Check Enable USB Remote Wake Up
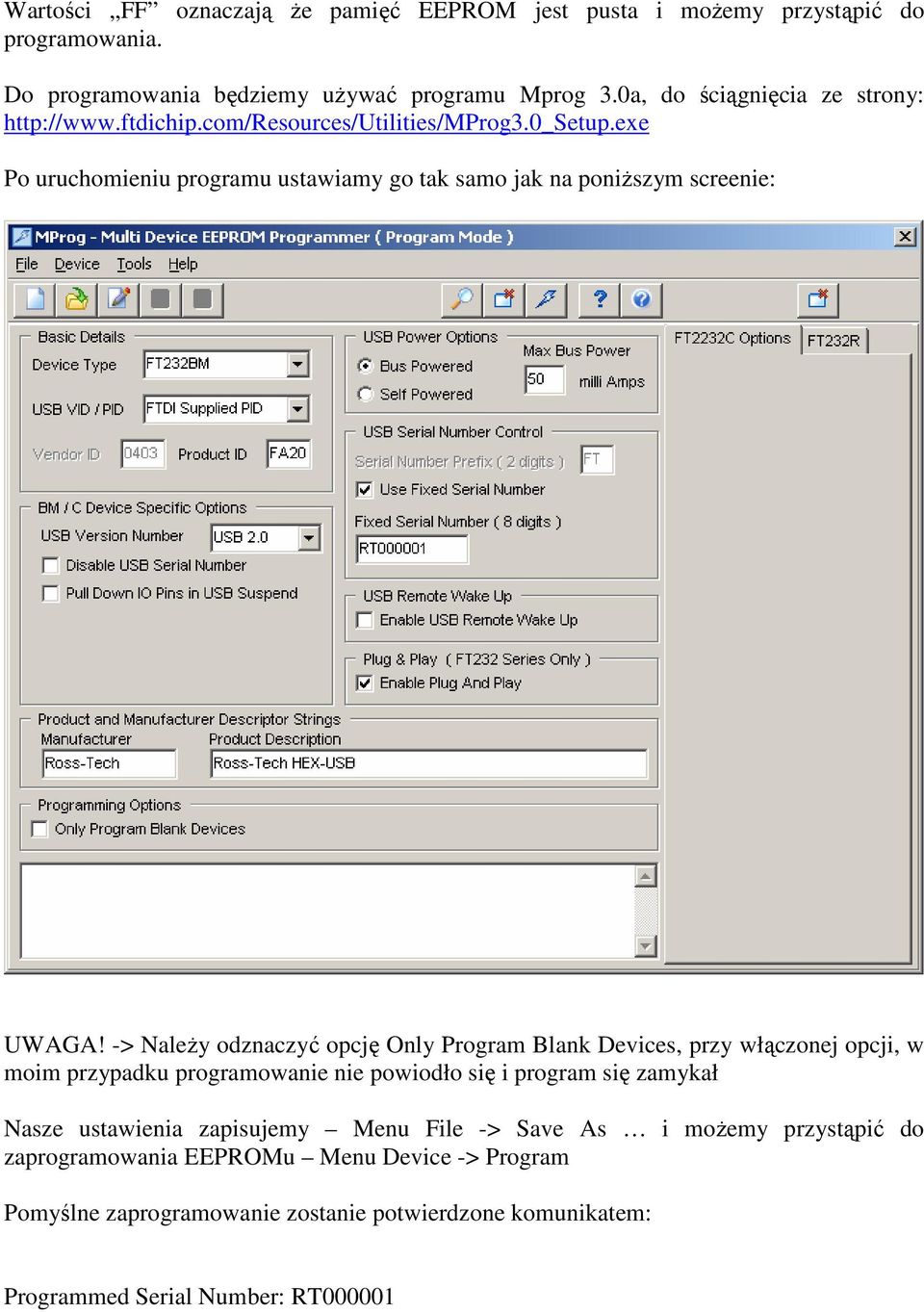The height and width of the screenshot is (1313, 924). tap(365, 620)
